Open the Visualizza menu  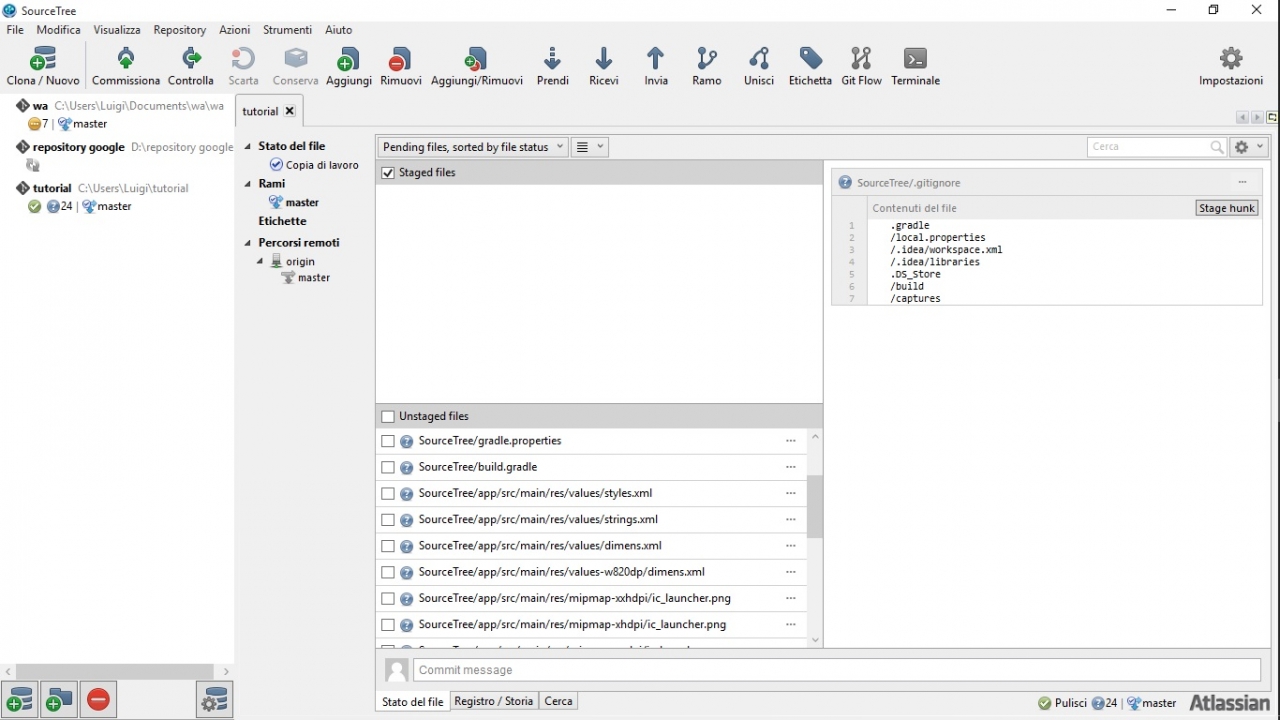pos(117,30)
